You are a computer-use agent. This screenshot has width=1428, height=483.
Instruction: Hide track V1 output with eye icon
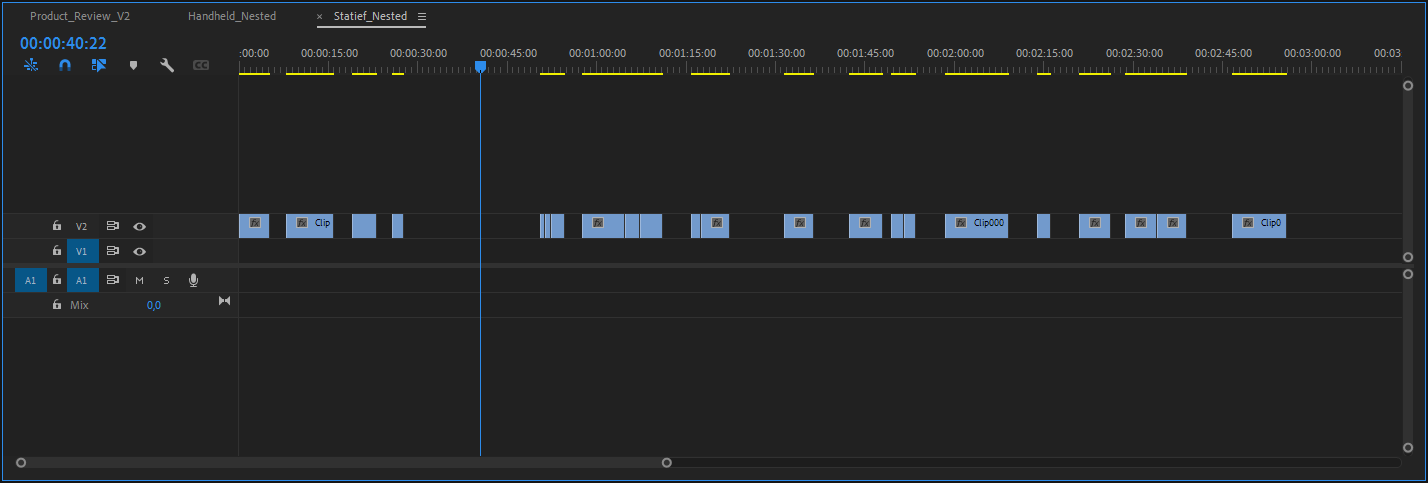(140, 251)
